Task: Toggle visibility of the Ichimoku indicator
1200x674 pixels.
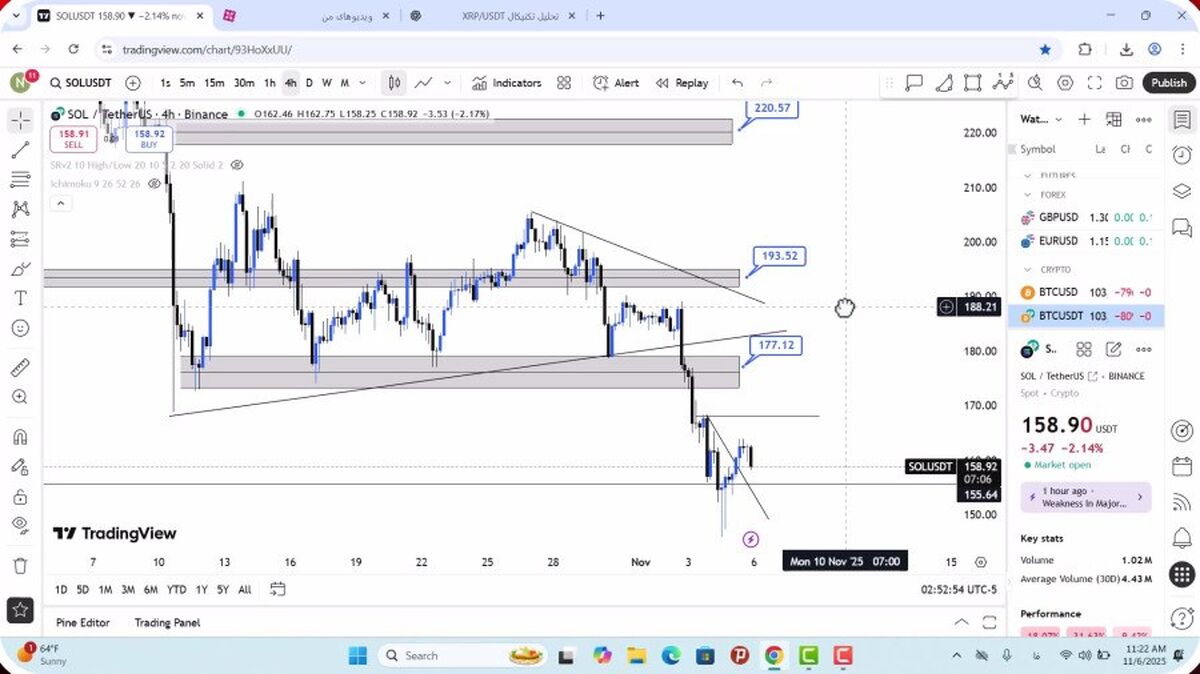Action: (154, 184)
